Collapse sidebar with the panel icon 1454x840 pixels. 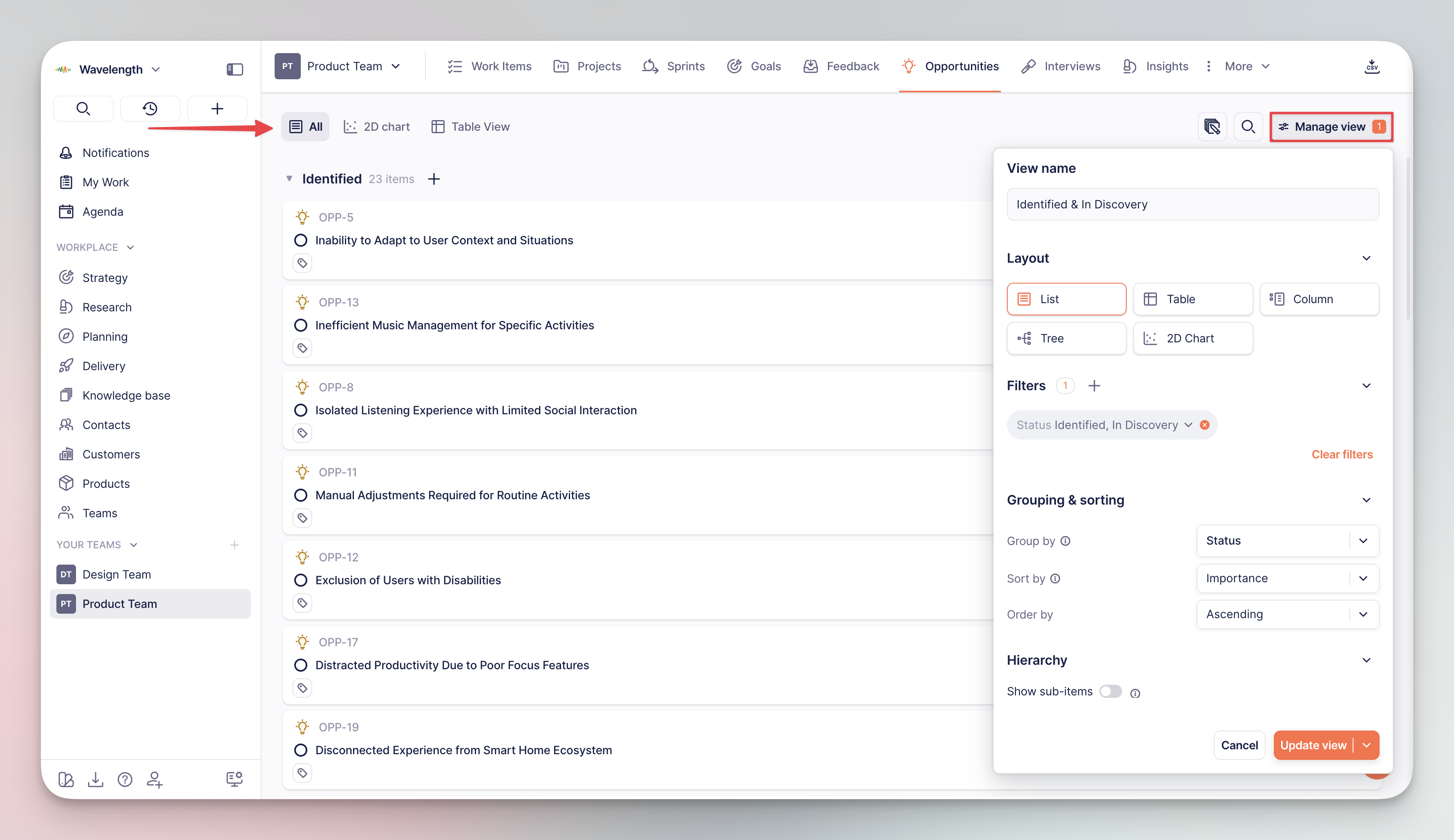point(235,69)
